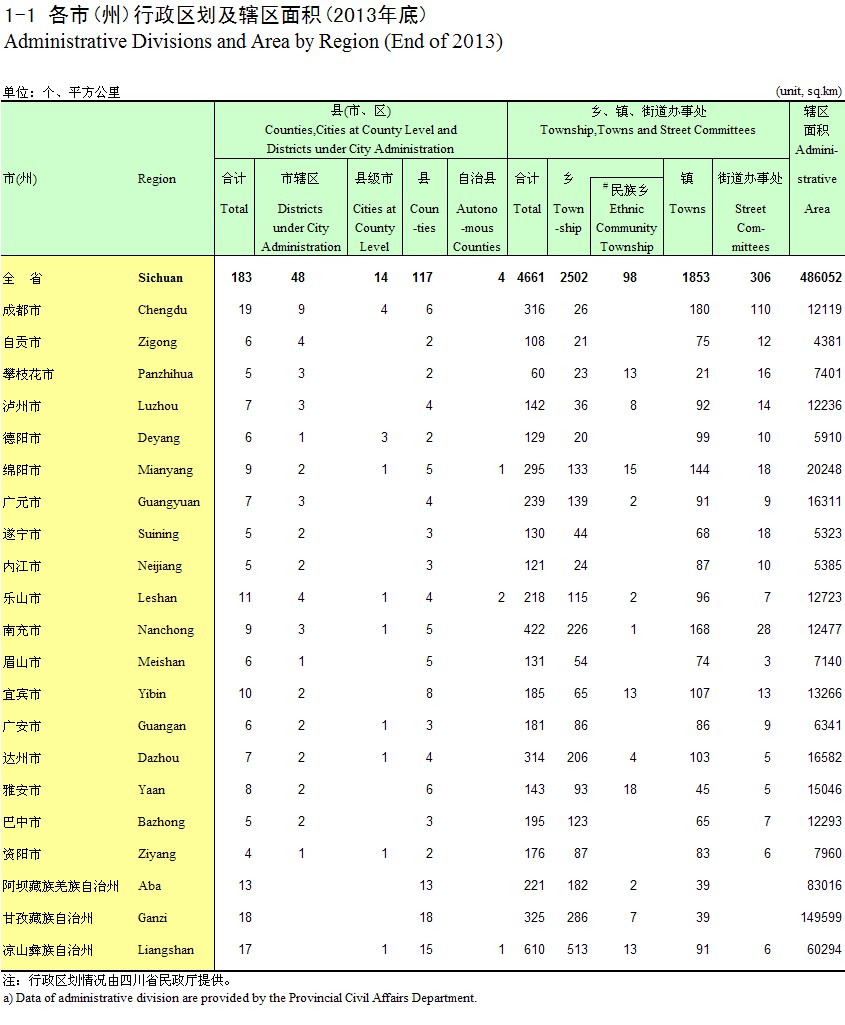Select the Chengdu region label
Viewport: 845px width, 1025px height.
[162, 310]
